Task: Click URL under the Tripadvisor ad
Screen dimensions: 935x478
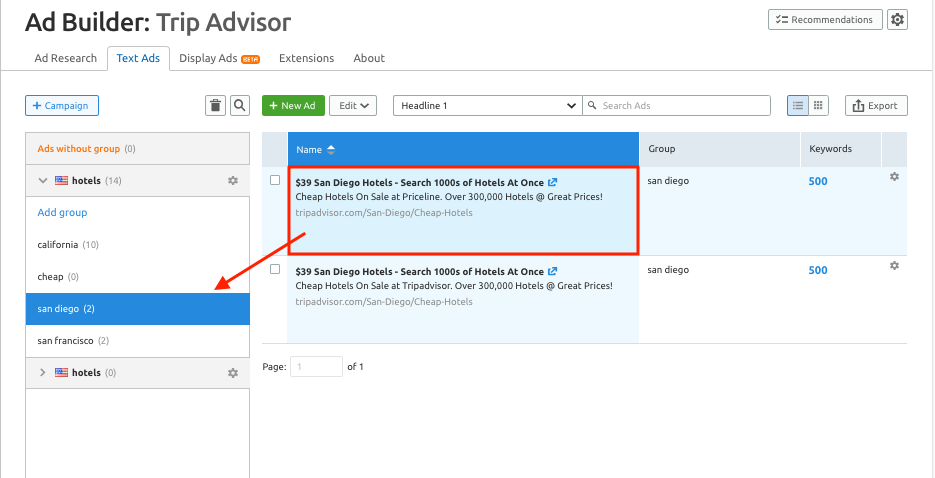Action: 384,302
